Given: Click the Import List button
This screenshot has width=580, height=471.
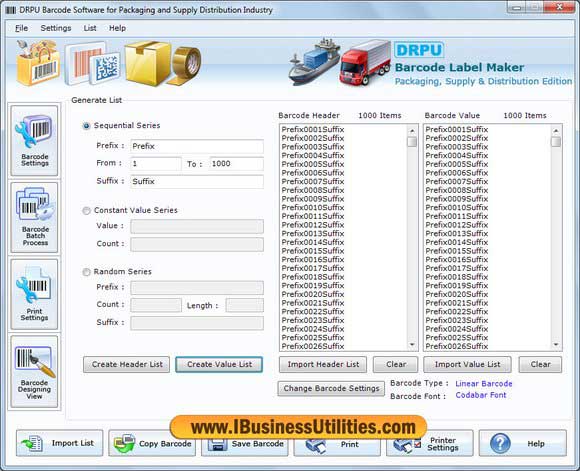Looking at the screenshot, I should [x=60, y=443].
